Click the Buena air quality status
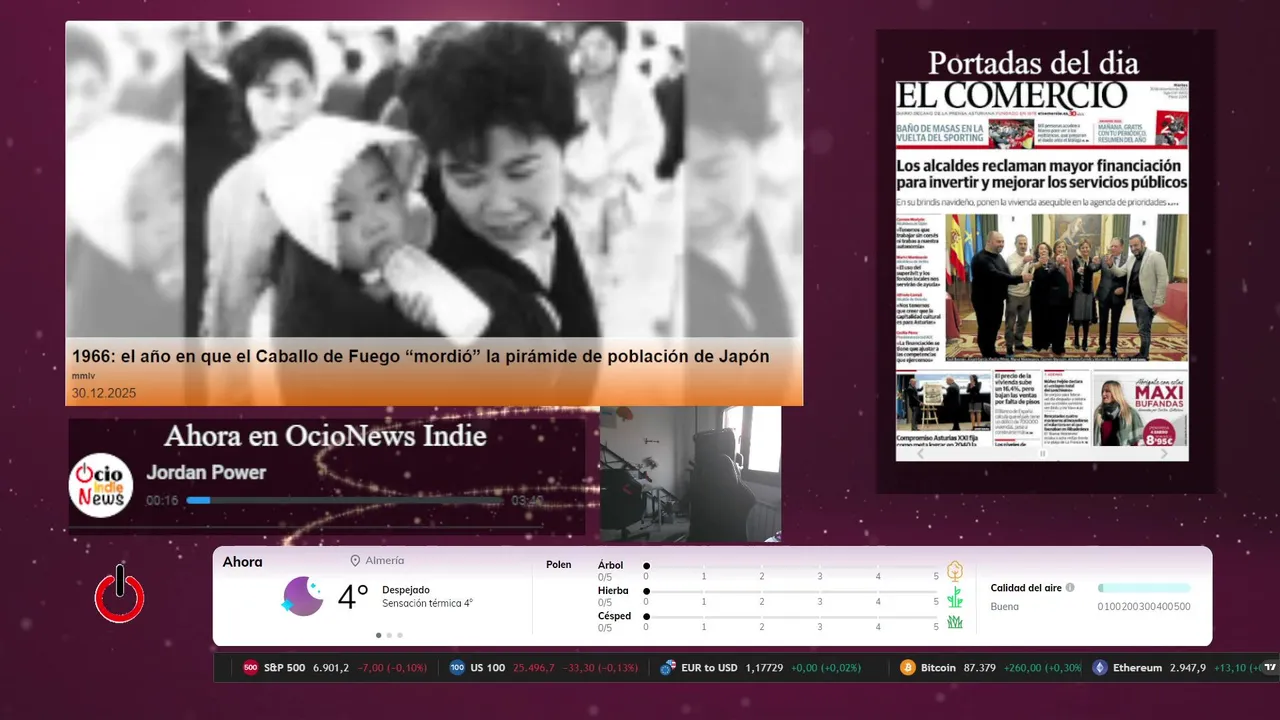Image resolution: width=1280 pixels, height=720 pixels. (1005, 606)
